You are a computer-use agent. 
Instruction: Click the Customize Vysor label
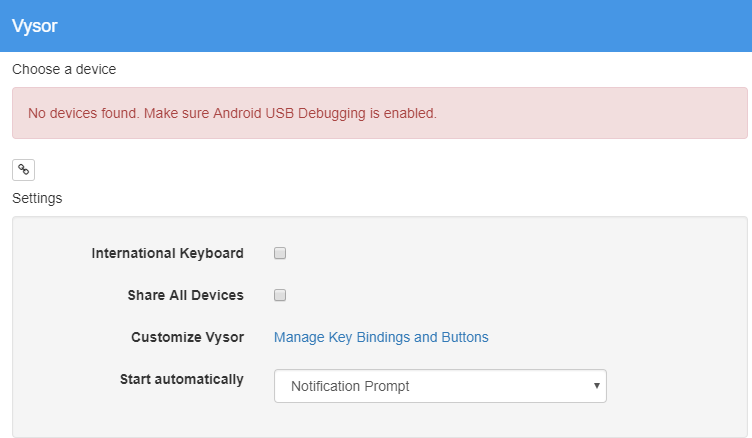tap(188, 337)
